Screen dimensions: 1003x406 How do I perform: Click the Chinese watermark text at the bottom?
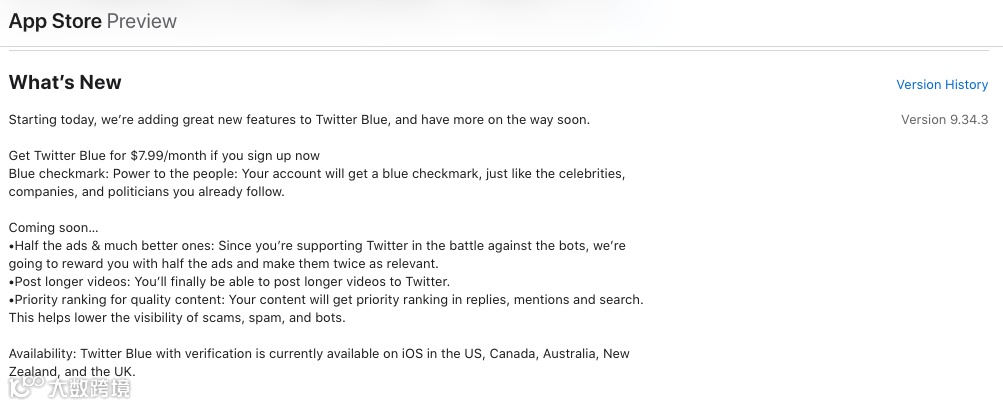click(x=91, y=386)
